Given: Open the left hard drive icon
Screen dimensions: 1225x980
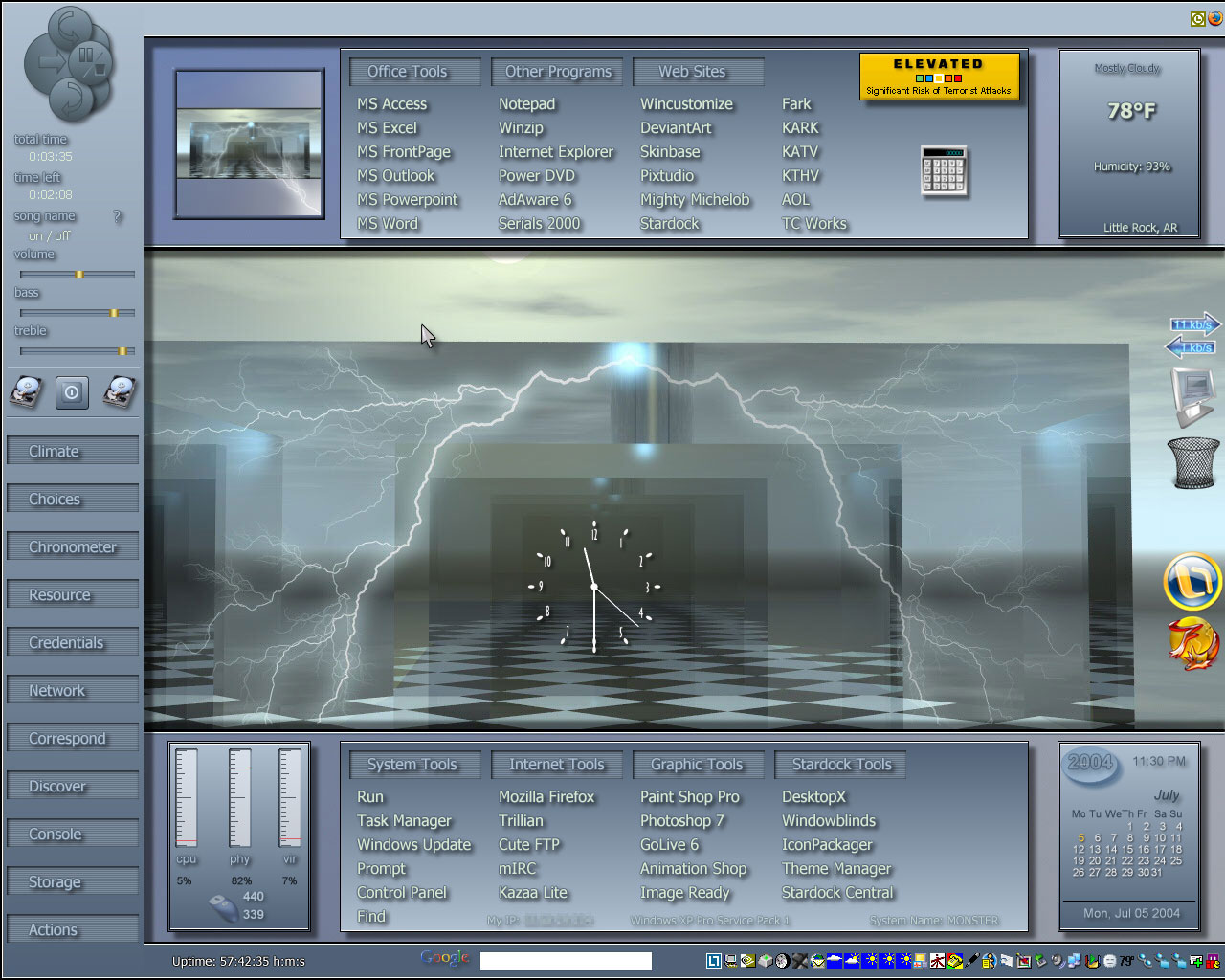Looking at the screenshot, I should pyautogui.click(x=26, y=392).
